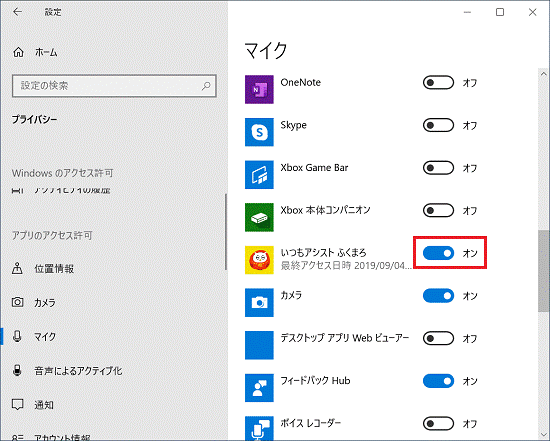Click the マイク page heading
Viewport: 550px width, 441px height.
266,51
